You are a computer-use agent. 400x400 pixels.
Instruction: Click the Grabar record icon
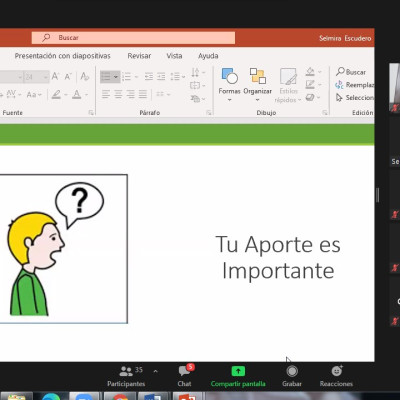coord(292,371)
